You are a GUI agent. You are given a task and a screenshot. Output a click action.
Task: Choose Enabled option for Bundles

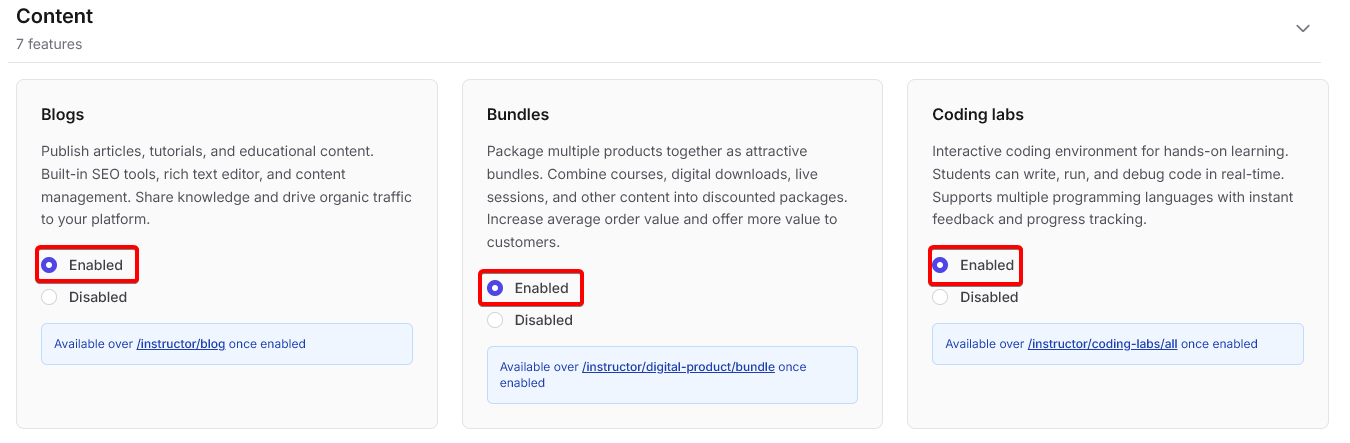pos(494,288)
